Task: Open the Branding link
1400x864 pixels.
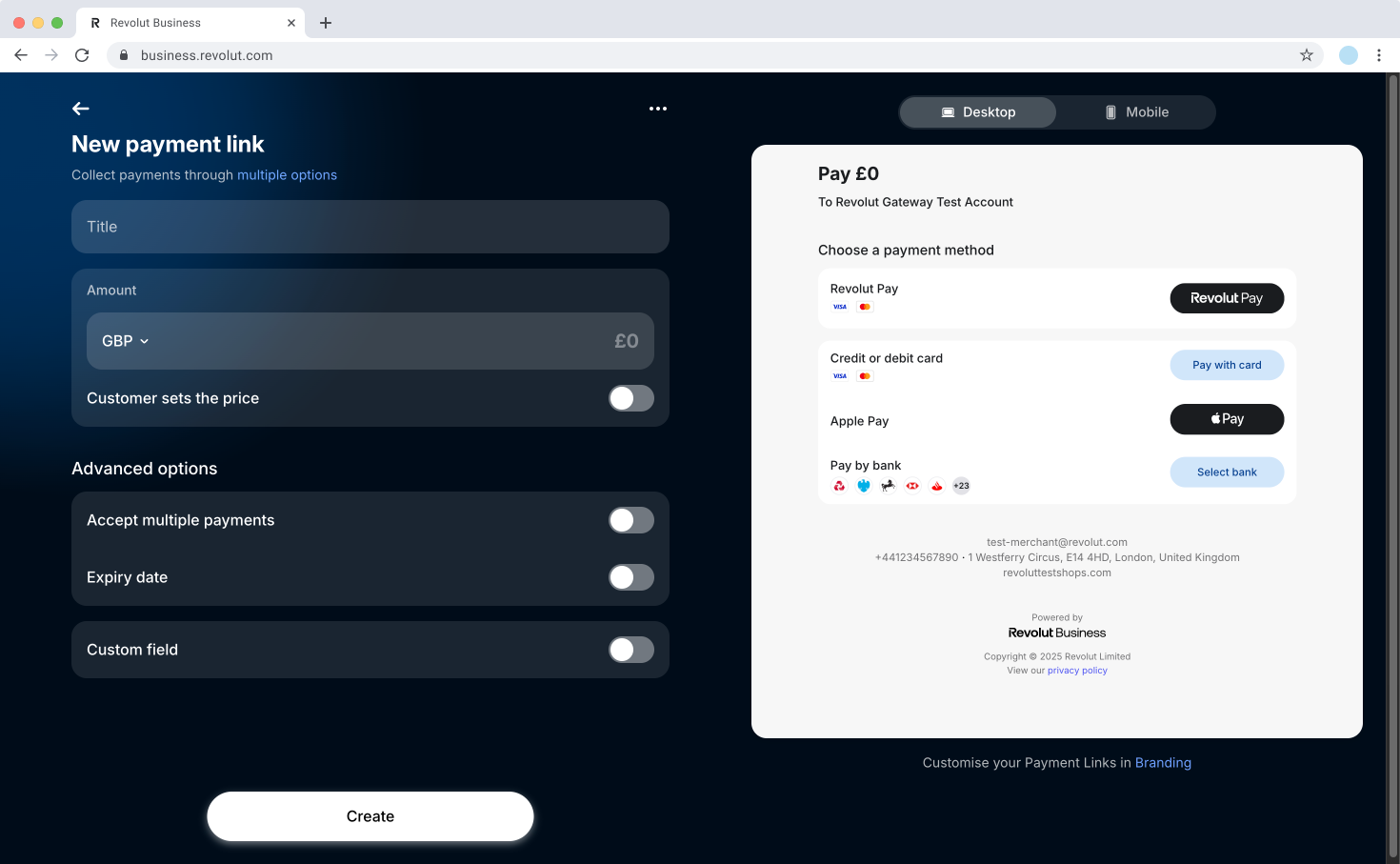Action: tap(1163, 762)
